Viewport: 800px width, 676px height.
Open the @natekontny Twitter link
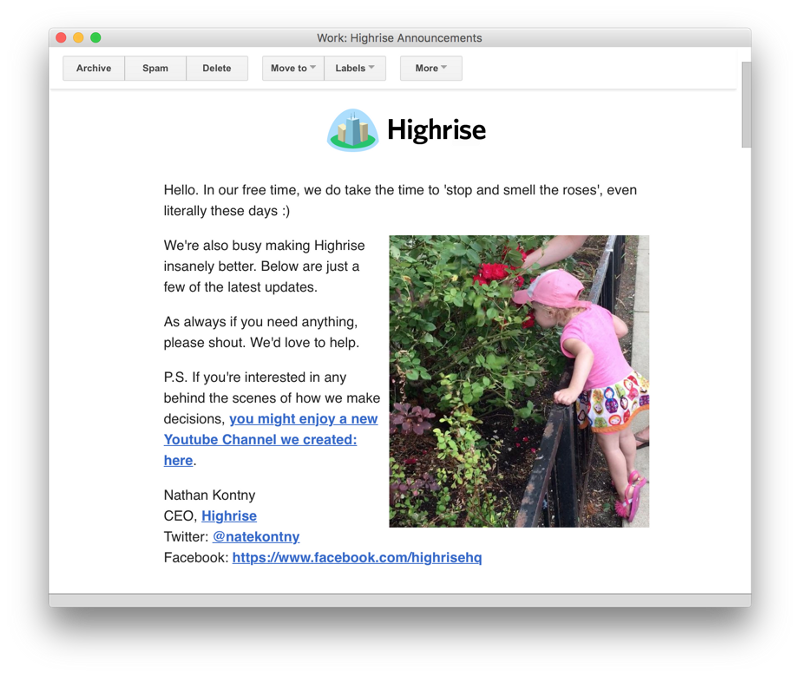[x=256, y=537]
